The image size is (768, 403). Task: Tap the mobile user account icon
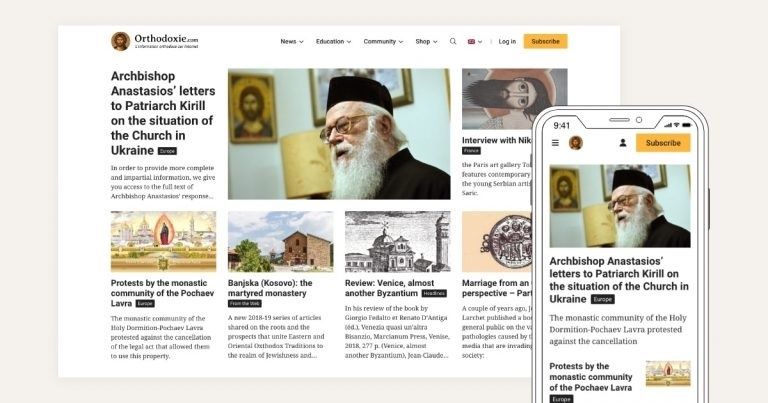pos(623,143)
